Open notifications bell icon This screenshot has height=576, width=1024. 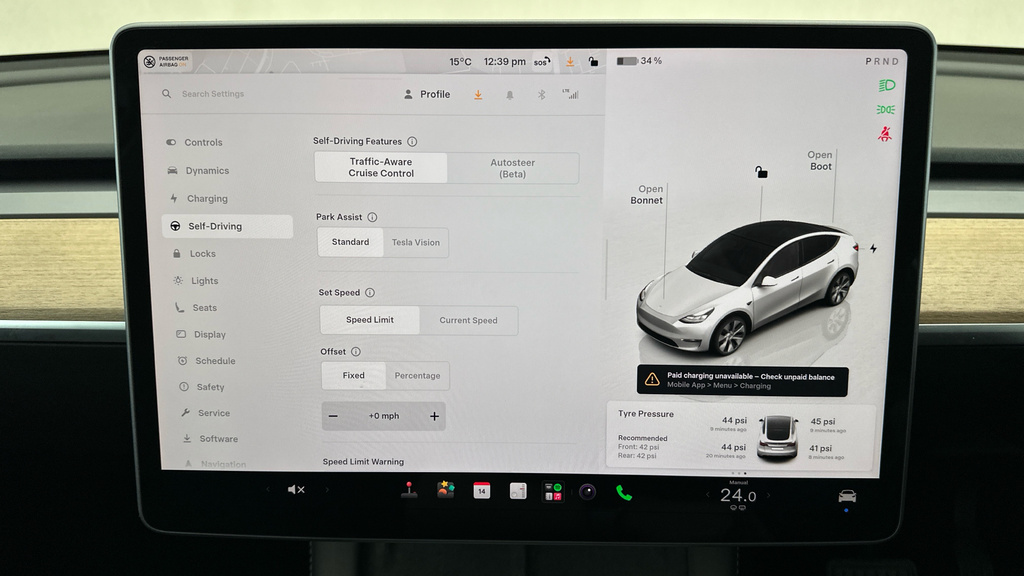coord(510,95)
